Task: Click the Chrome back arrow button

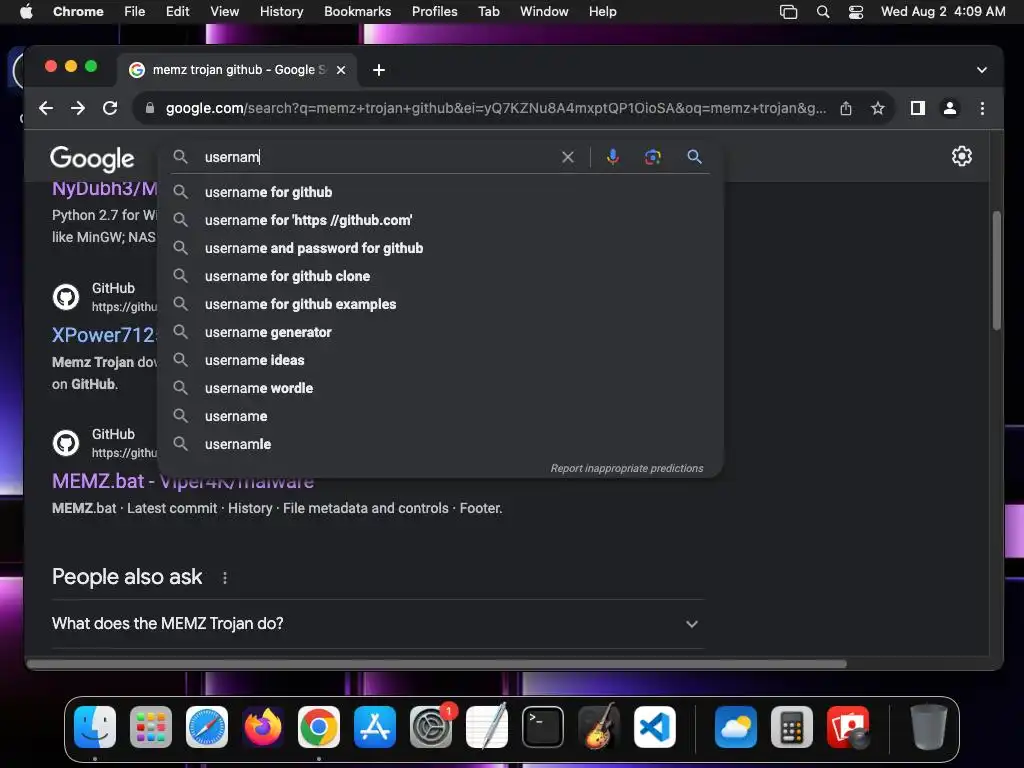Action: pyautogui.click(x=46, y=108)
